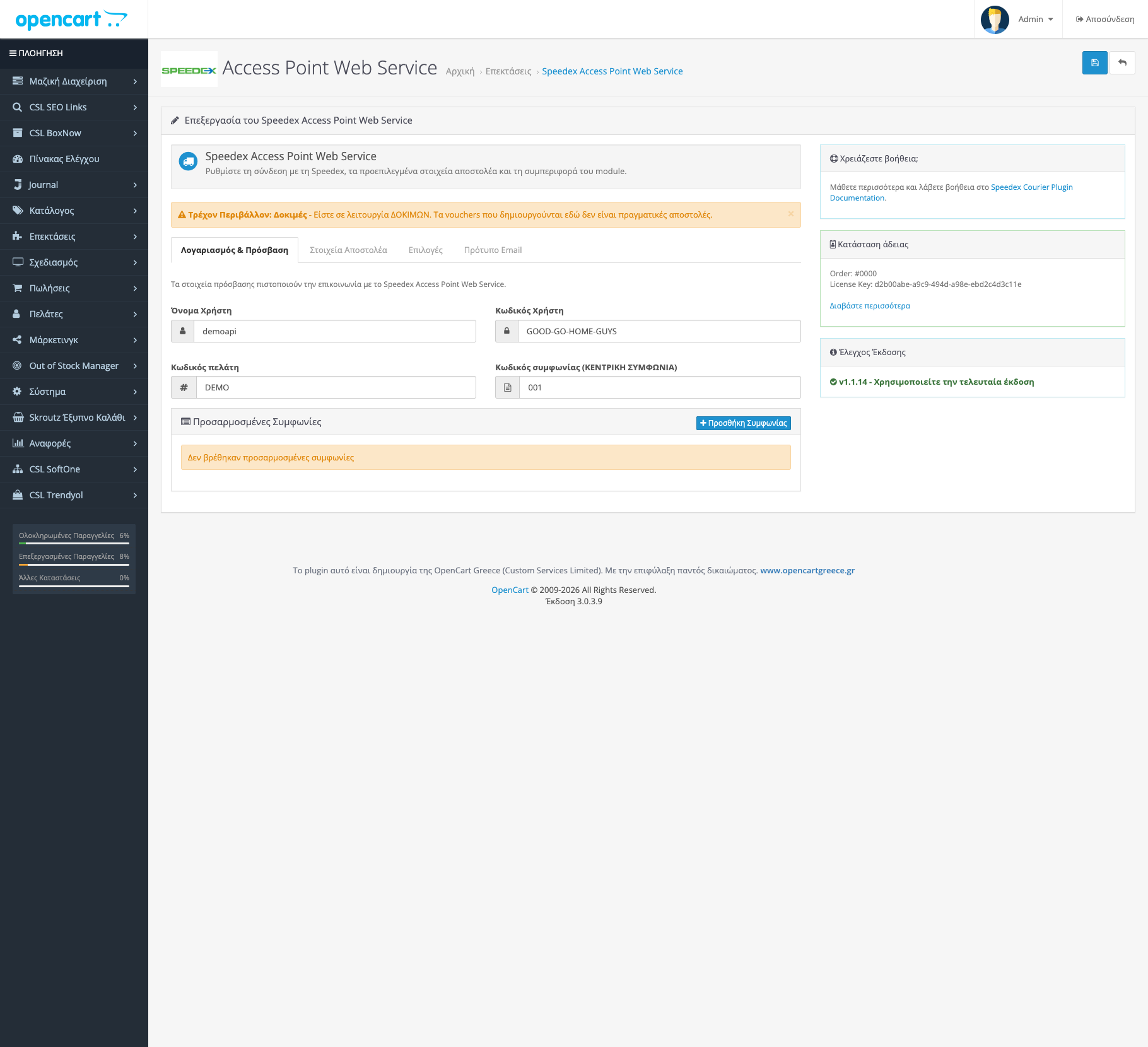This screenshot has height=1047, width=1148.
Task: Expand the Σχεδιασμός menu chevron
Action: [x=135, y=262]
